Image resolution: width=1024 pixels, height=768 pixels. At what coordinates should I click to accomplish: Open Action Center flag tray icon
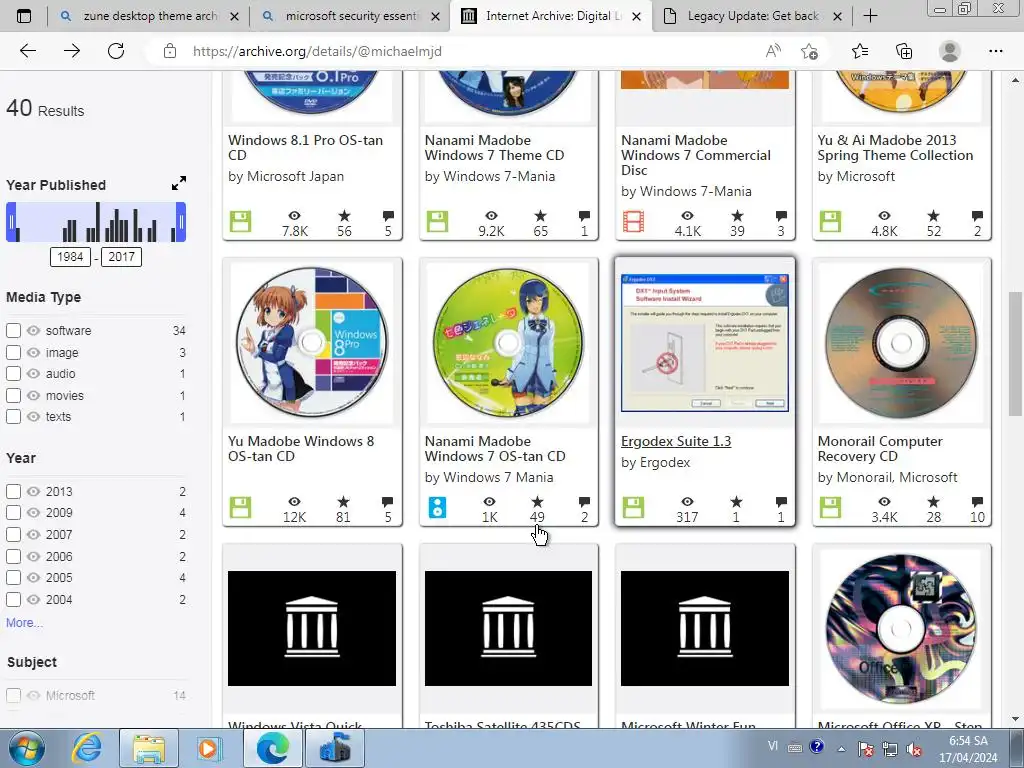pyautogui.click(x=865, y=748)
